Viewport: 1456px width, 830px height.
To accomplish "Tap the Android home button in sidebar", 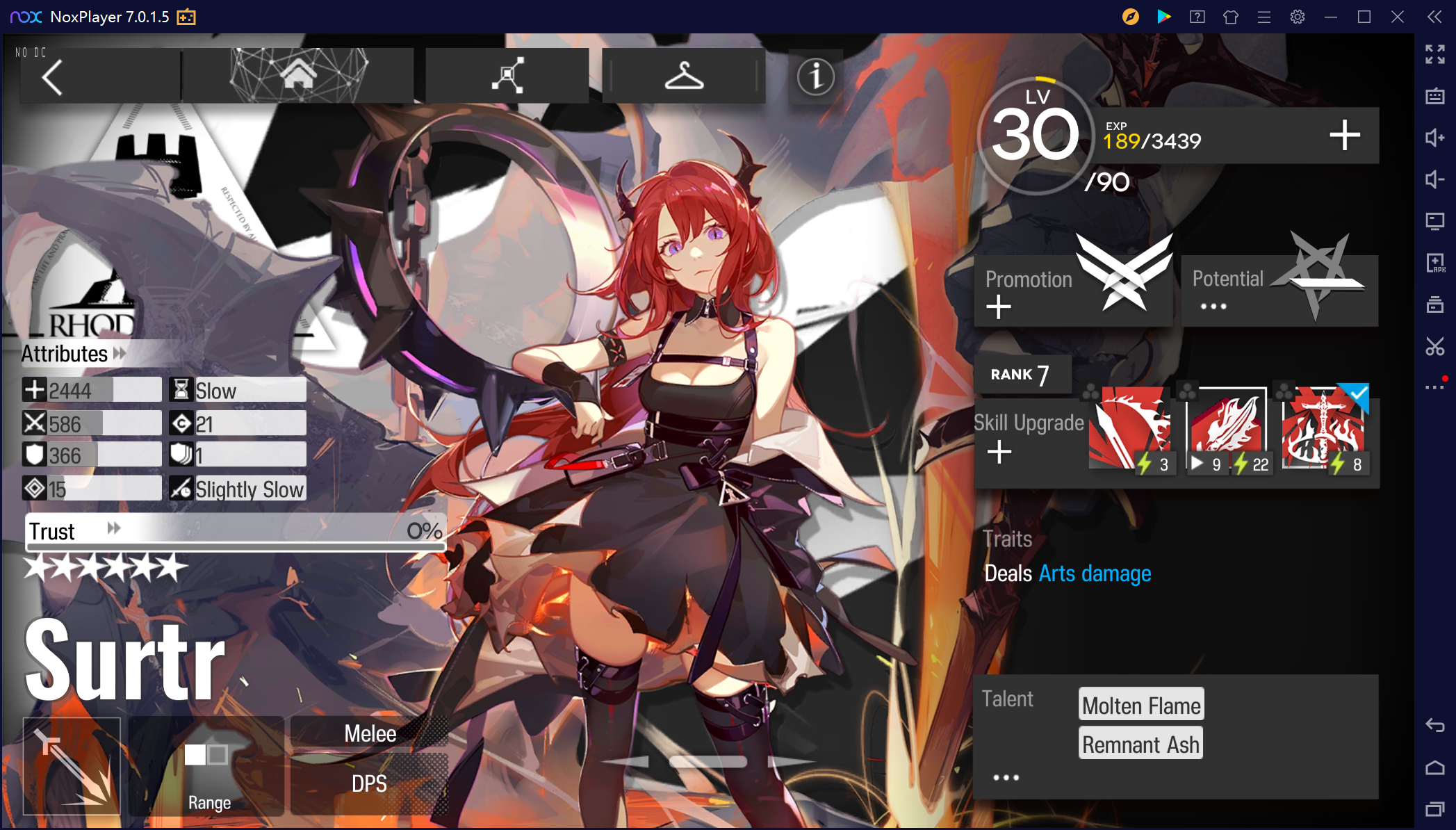I will point(1435,767).
